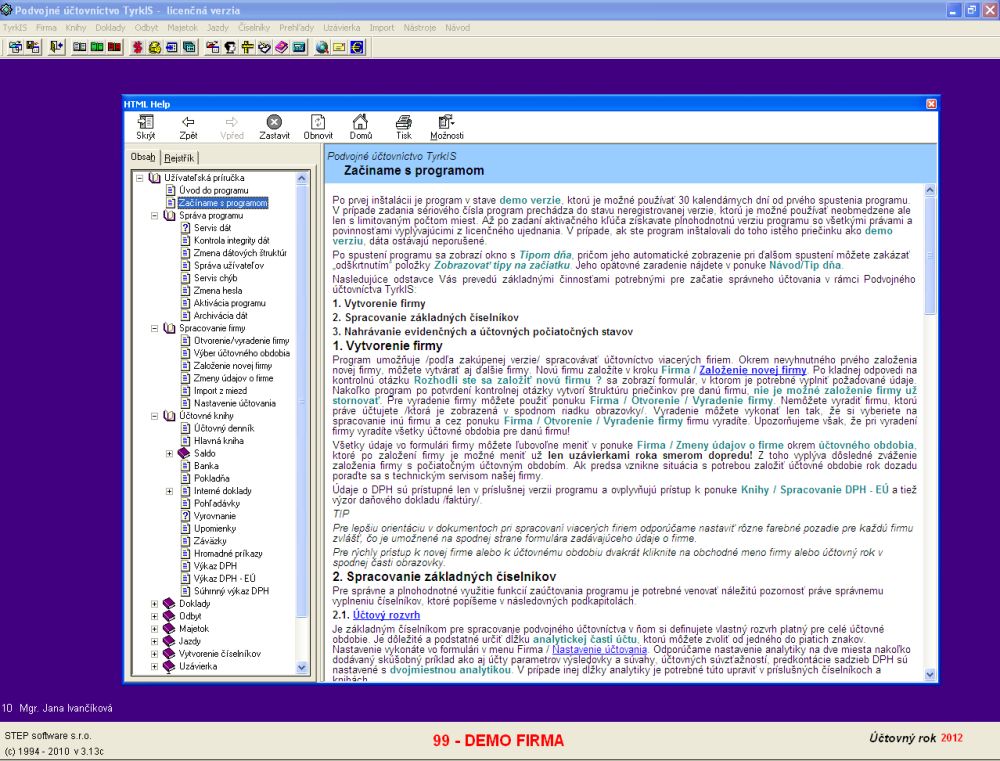Open the Hromadné príkazy help topic
Image resolution: width=1000 pixels, height=761 pixels.
point(228,554)
